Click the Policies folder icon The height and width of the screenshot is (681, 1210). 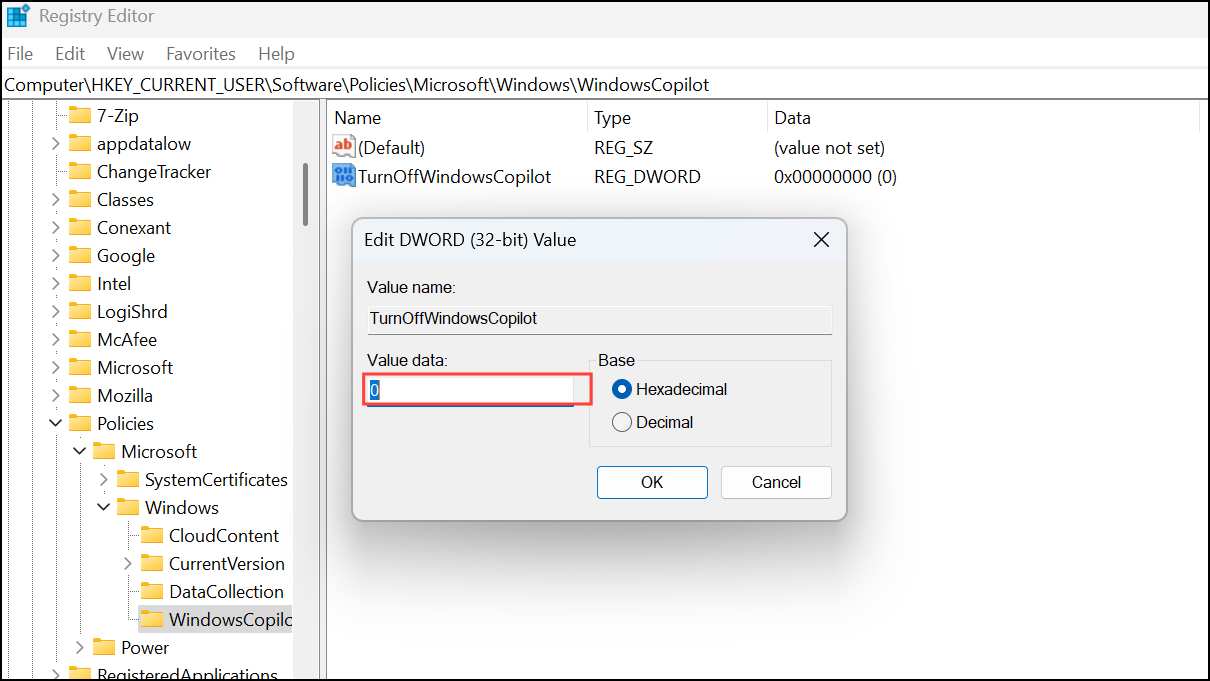(x=80, y=423)
